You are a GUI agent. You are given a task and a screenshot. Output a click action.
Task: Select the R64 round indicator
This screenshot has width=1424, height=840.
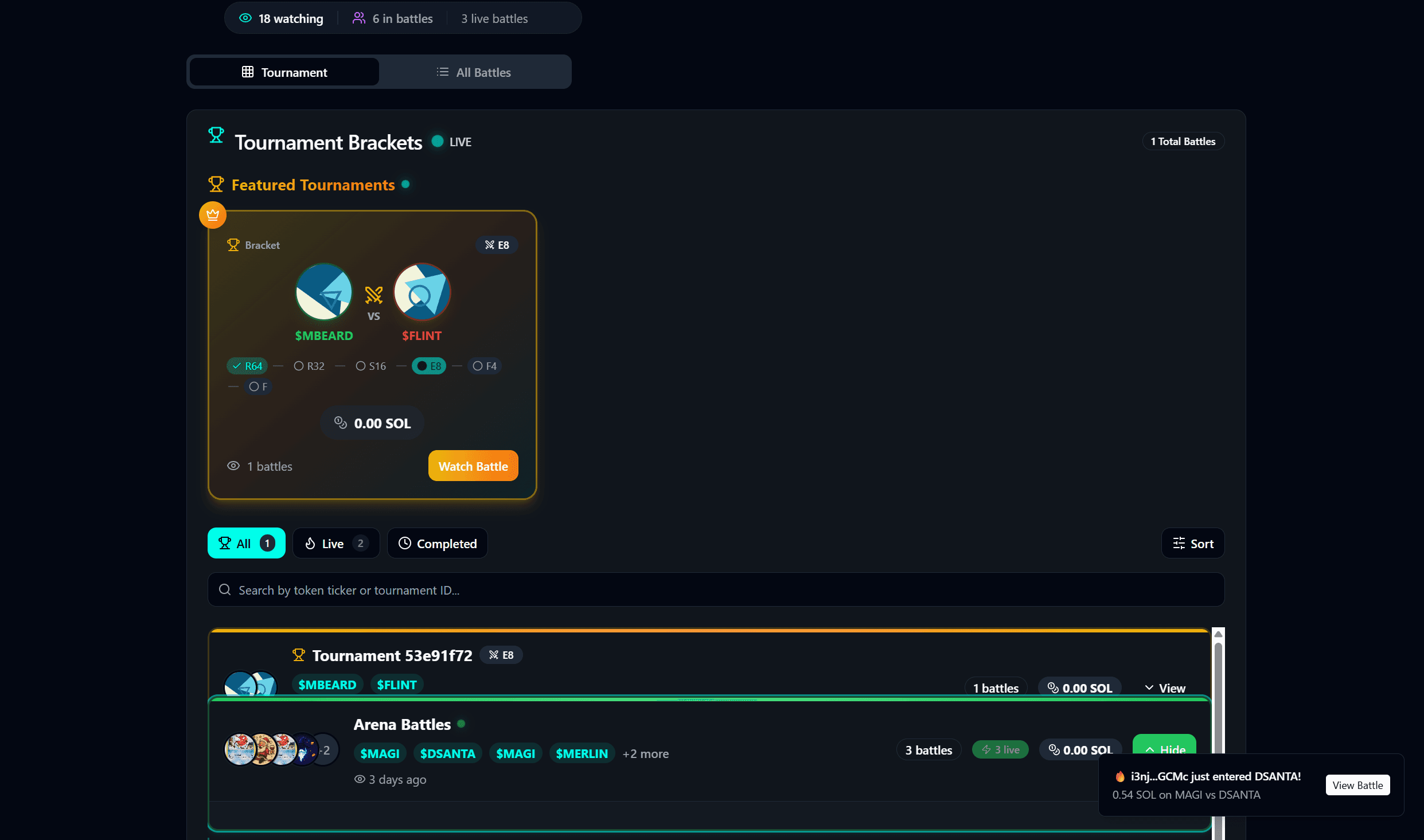point(247,365)
